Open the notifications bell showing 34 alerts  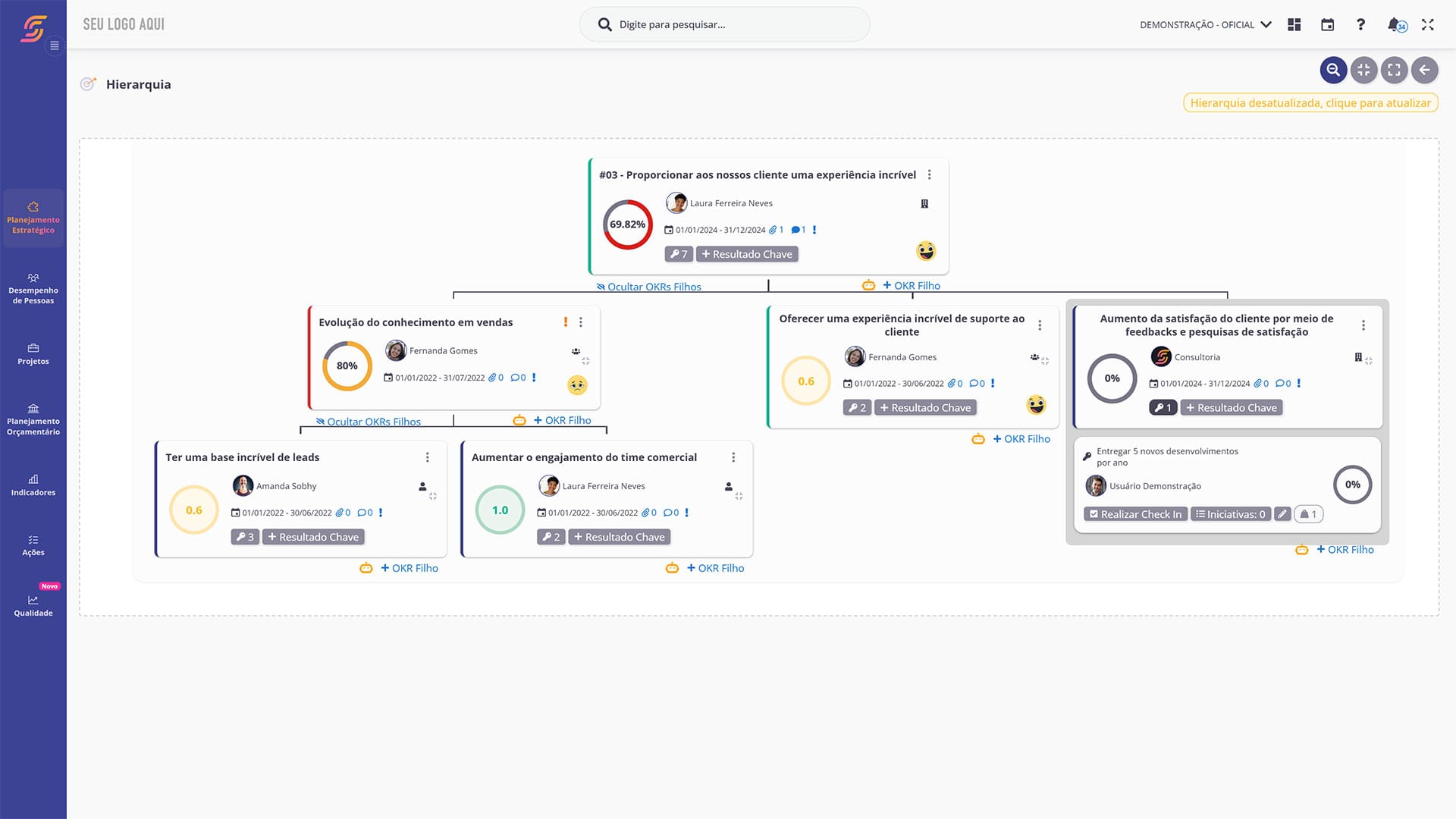tap(1395, 24)
